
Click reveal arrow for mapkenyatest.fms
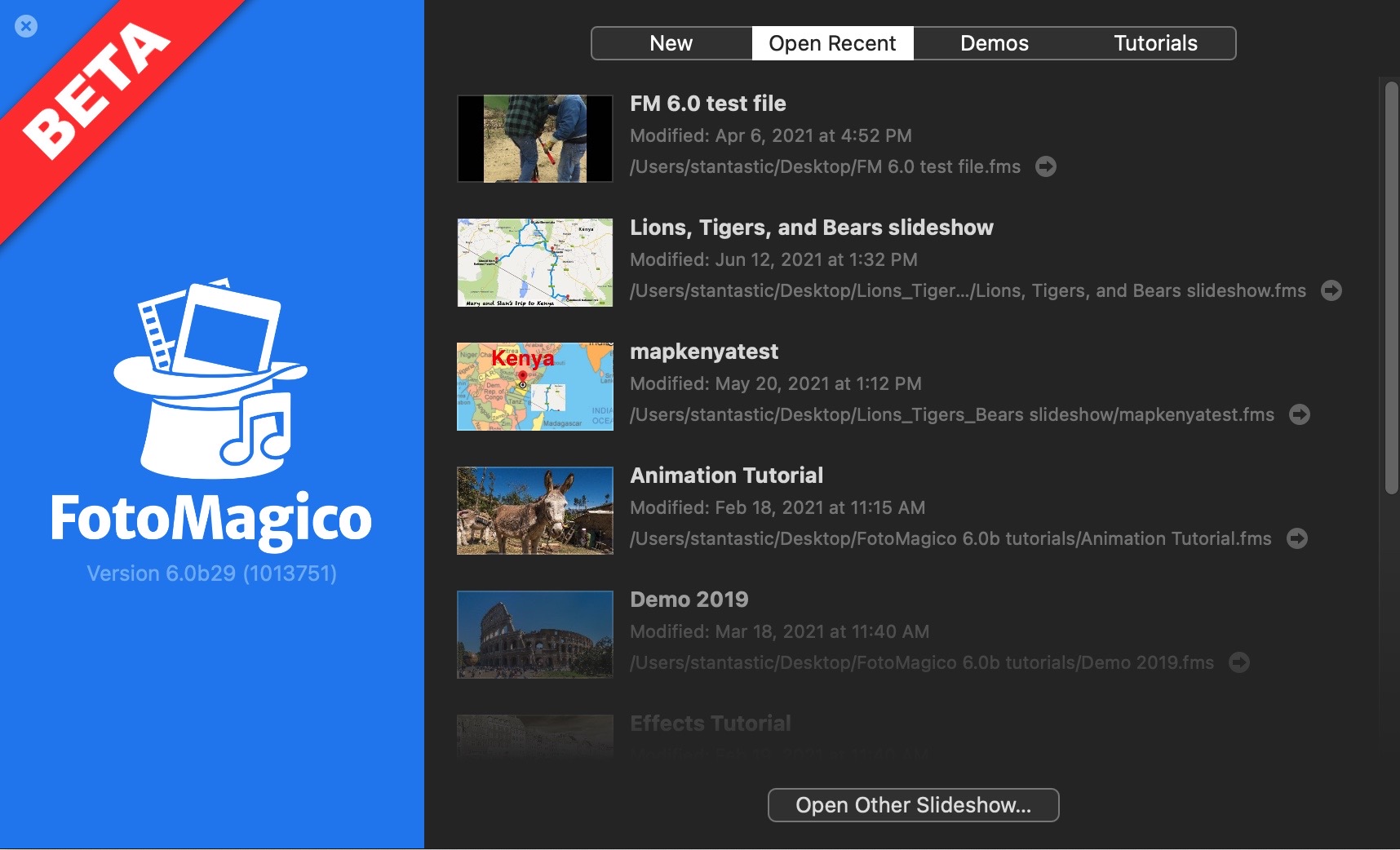coord(1300,414)
